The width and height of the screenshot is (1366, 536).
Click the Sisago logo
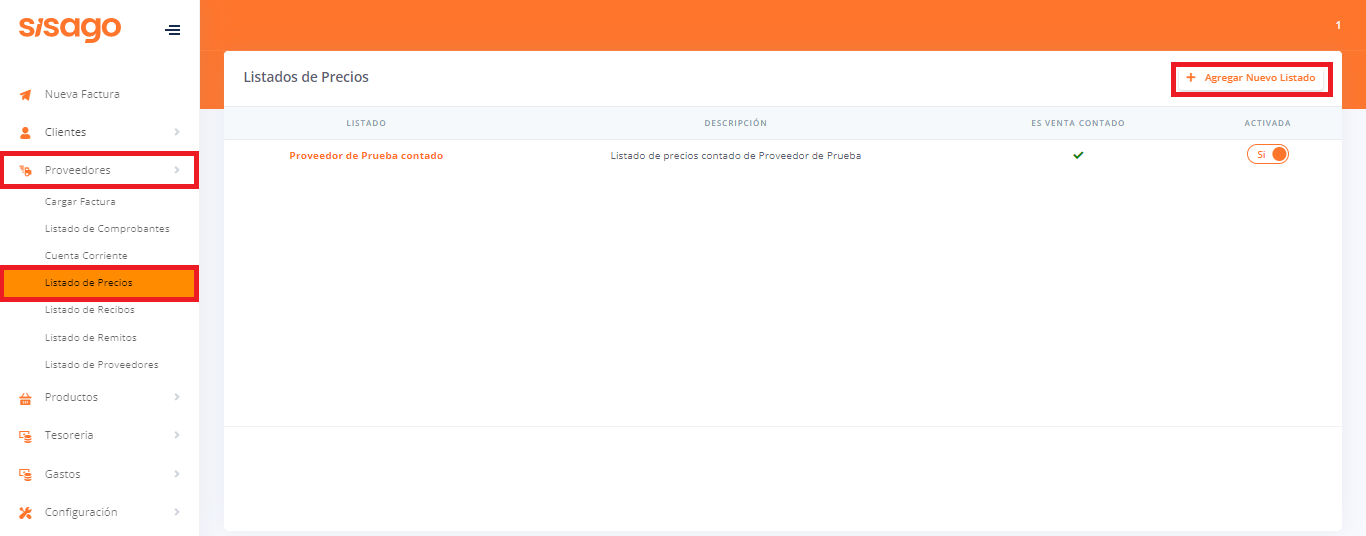(70, 29)
